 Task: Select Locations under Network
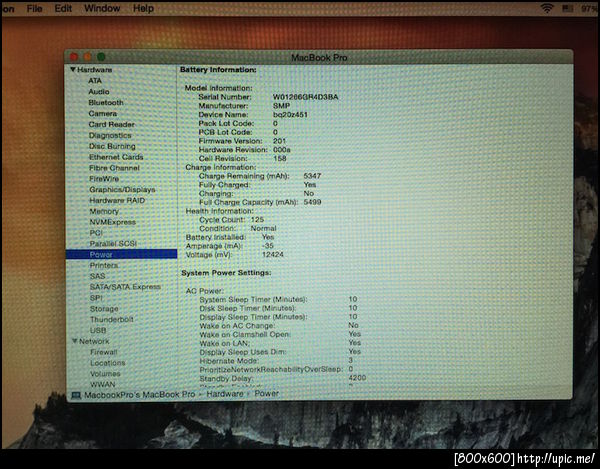tap(108, 363)
